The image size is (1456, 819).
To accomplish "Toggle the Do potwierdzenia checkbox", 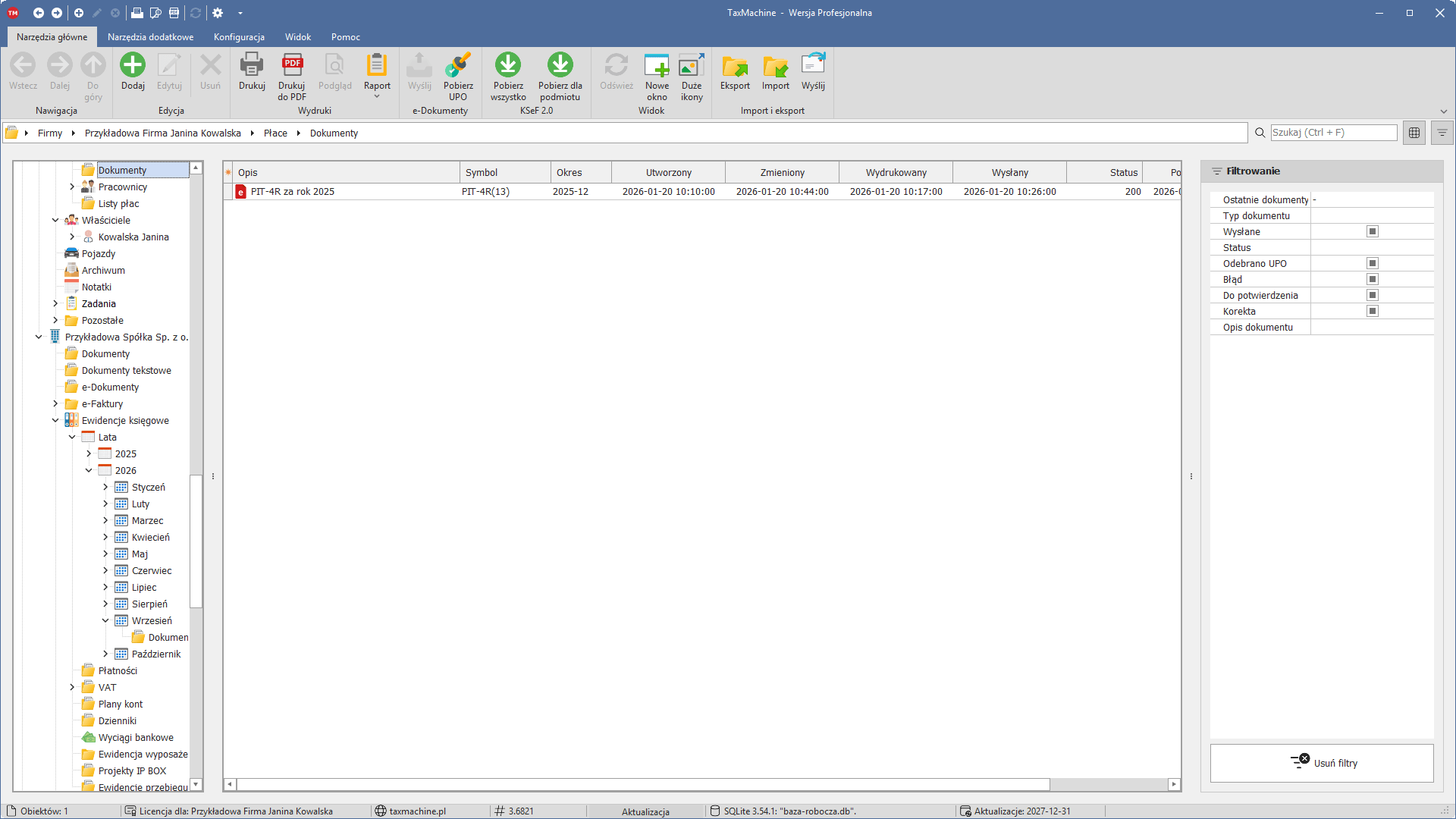I will coord(1373,295).
